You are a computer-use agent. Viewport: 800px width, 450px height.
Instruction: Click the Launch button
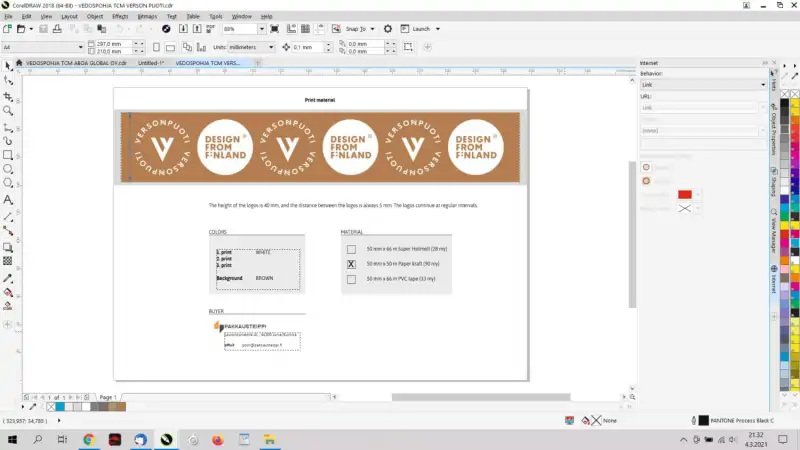tap(420, 29)
